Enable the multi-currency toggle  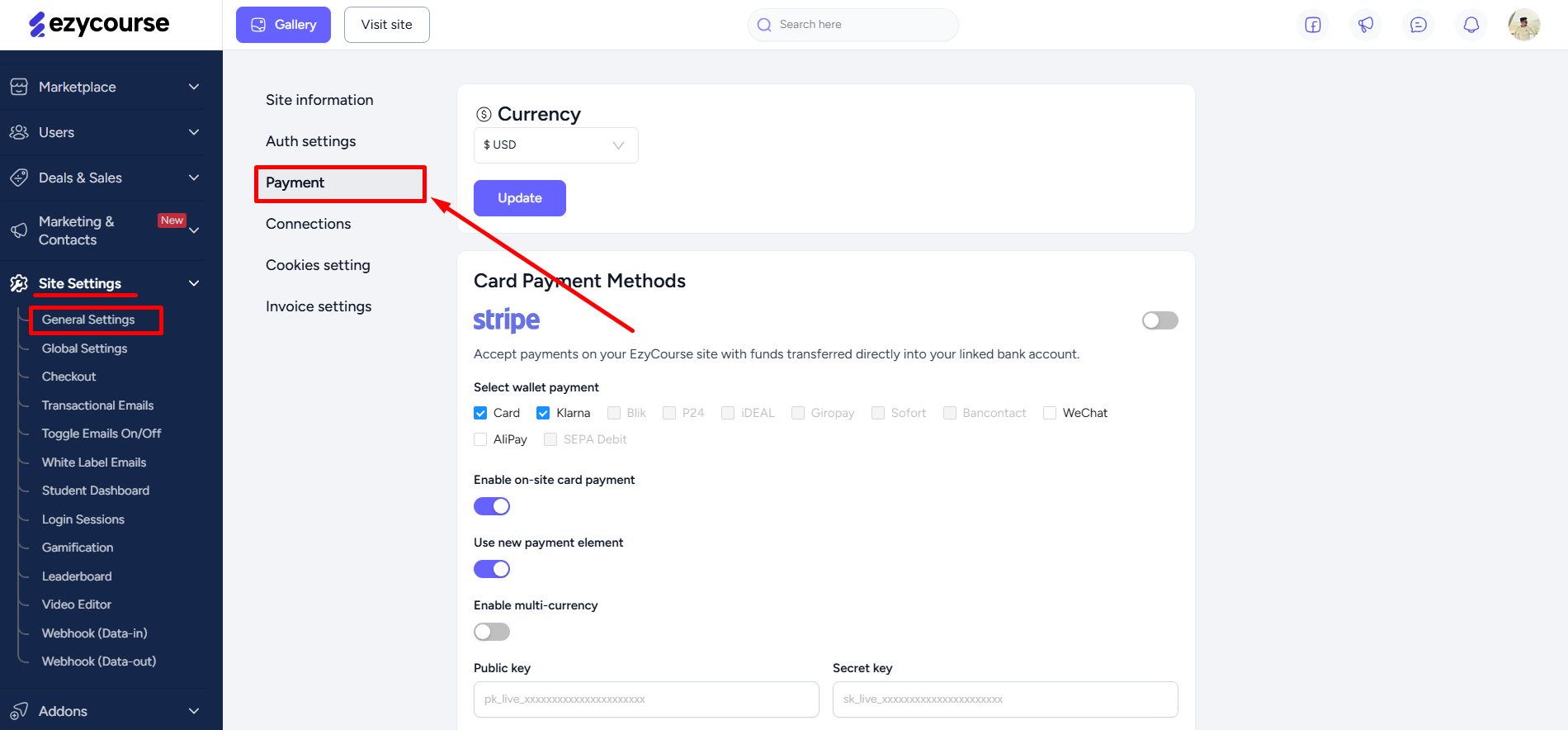[x=492, y=632]
